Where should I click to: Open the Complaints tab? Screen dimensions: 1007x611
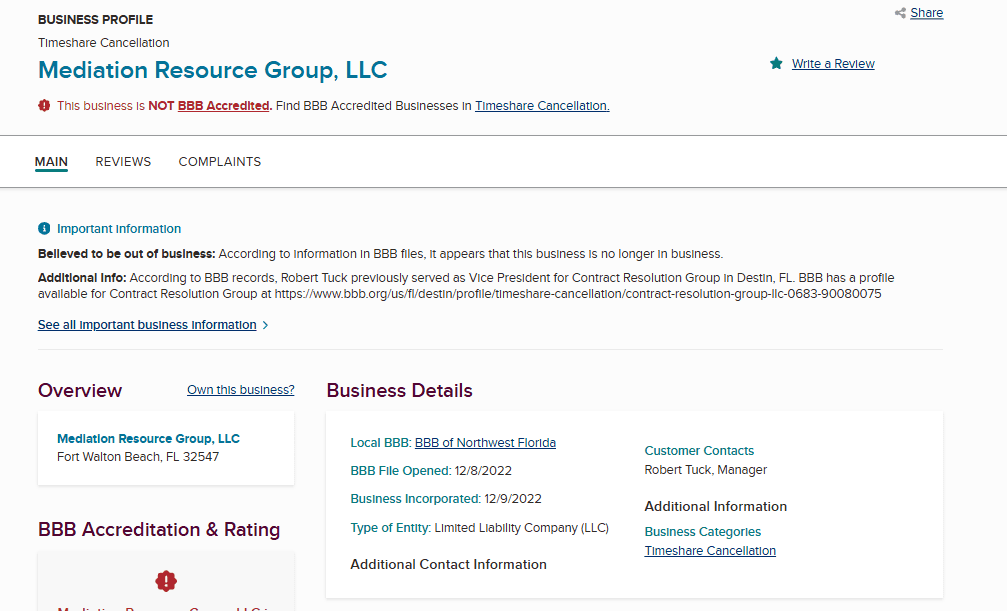click(x=219, y=162)
